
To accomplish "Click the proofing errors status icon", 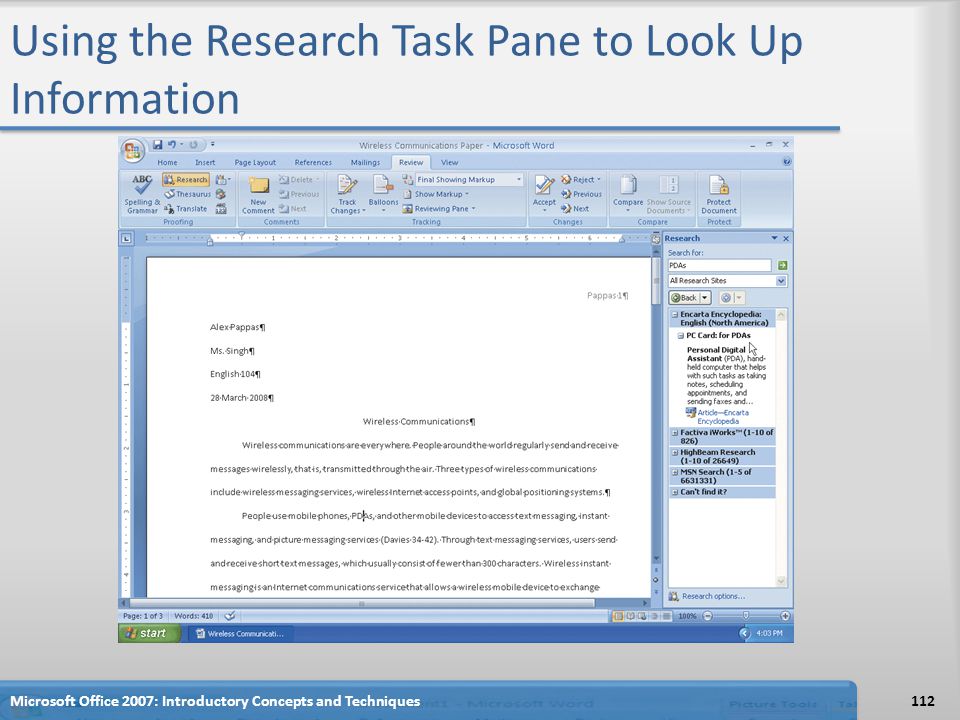I will 230,616.
